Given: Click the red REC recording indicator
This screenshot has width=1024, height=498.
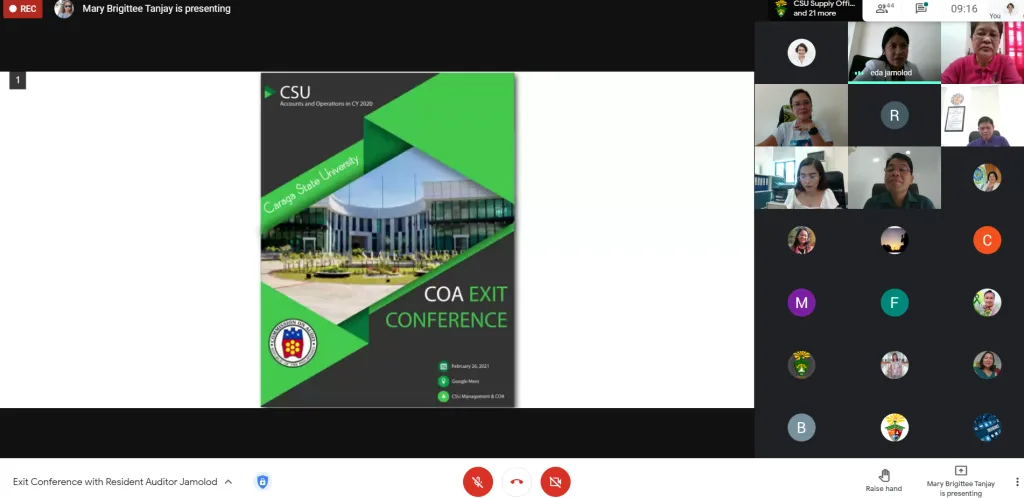Looking at the screenshot, I should pos(23,9).
